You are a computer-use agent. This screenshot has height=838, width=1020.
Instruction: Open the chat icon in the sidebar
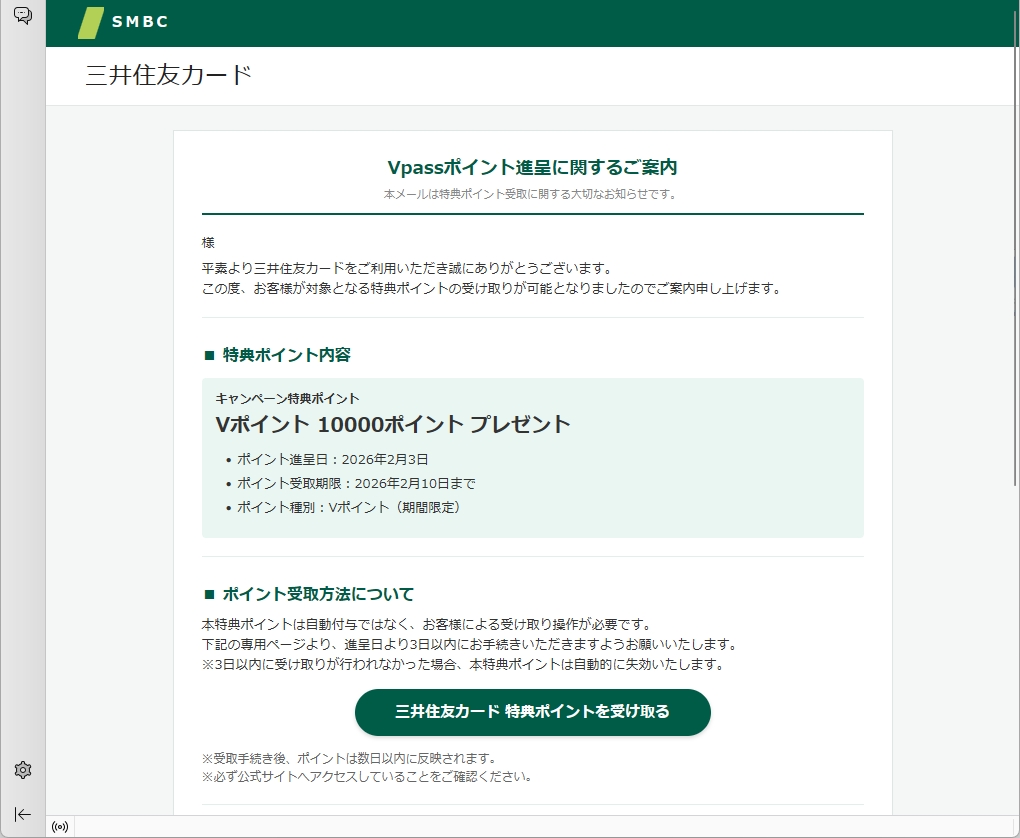coord(22,15)
